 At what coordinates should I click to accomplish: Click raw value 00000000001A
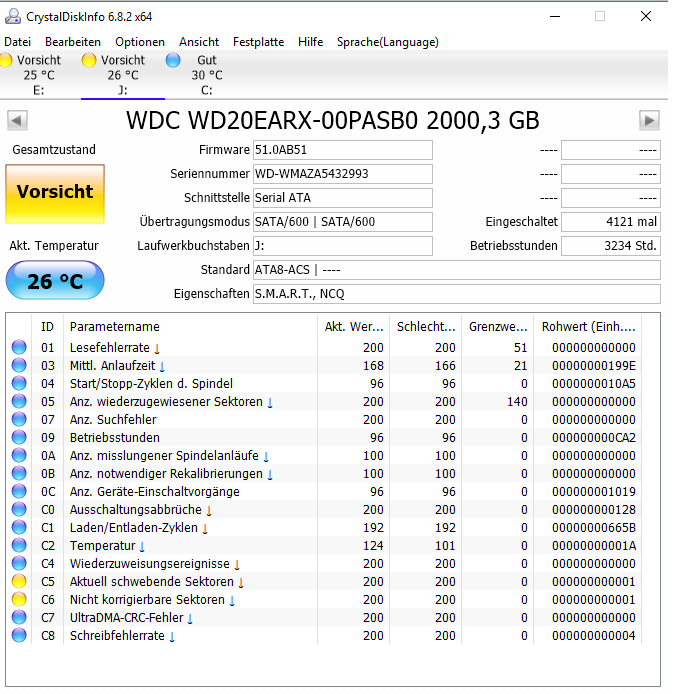[594, 545]
